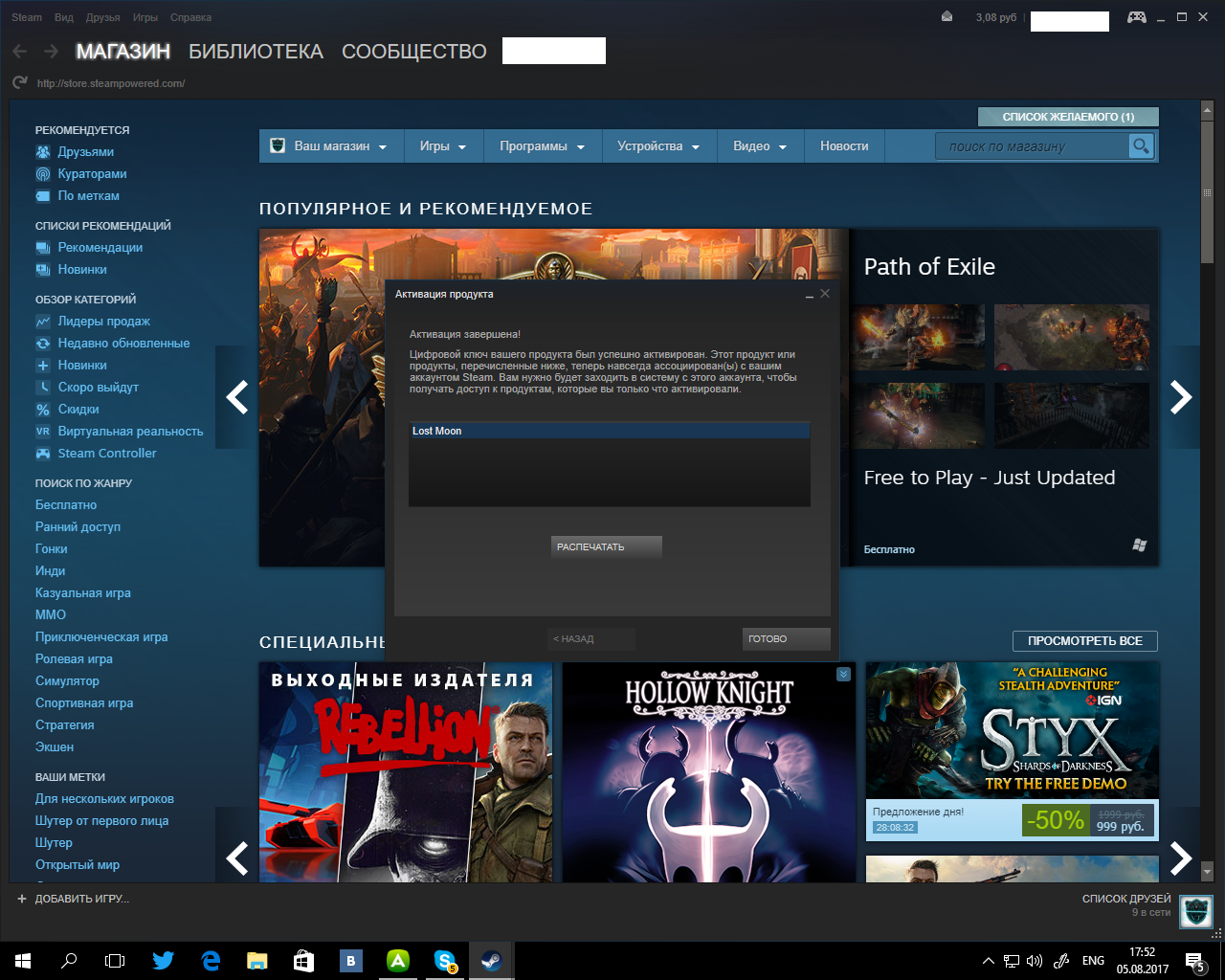
Task: Open СПИСОК ЖЕЛАЕМОГО (1) wishlist
Action: pos(1068,117)
